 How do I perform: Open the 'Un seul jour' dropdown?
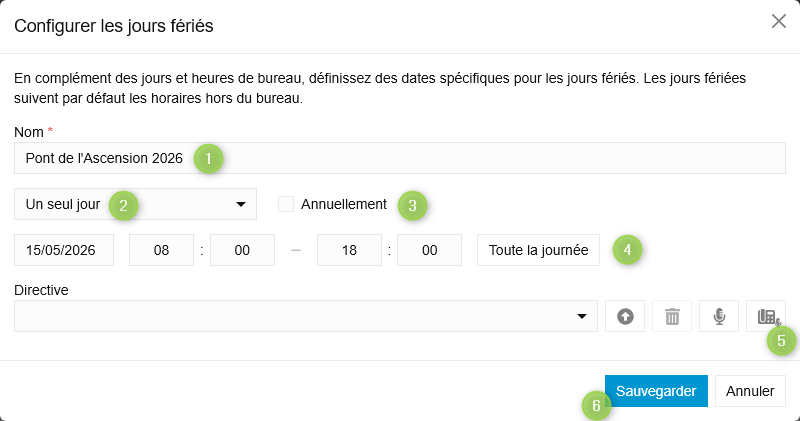135,204
